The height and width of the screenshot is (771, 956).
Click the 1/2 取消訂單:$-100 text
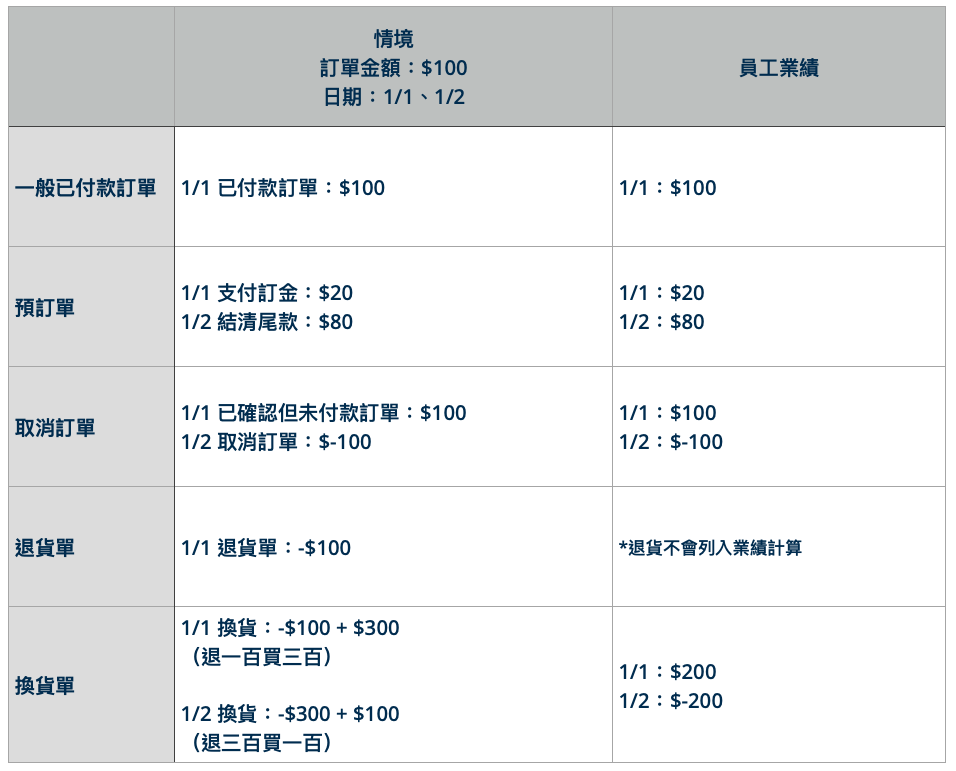(x=276, y=442)
